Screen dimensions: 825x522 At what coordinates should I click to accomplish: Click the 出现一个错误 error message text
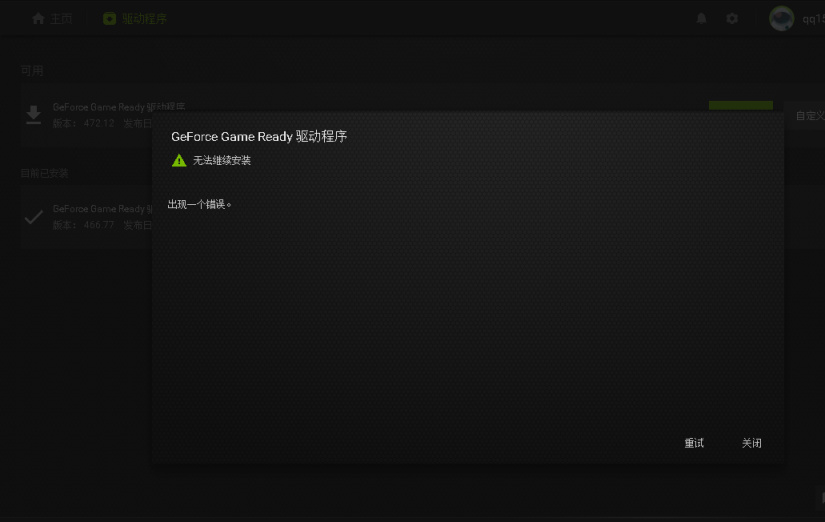pos(199,204)
